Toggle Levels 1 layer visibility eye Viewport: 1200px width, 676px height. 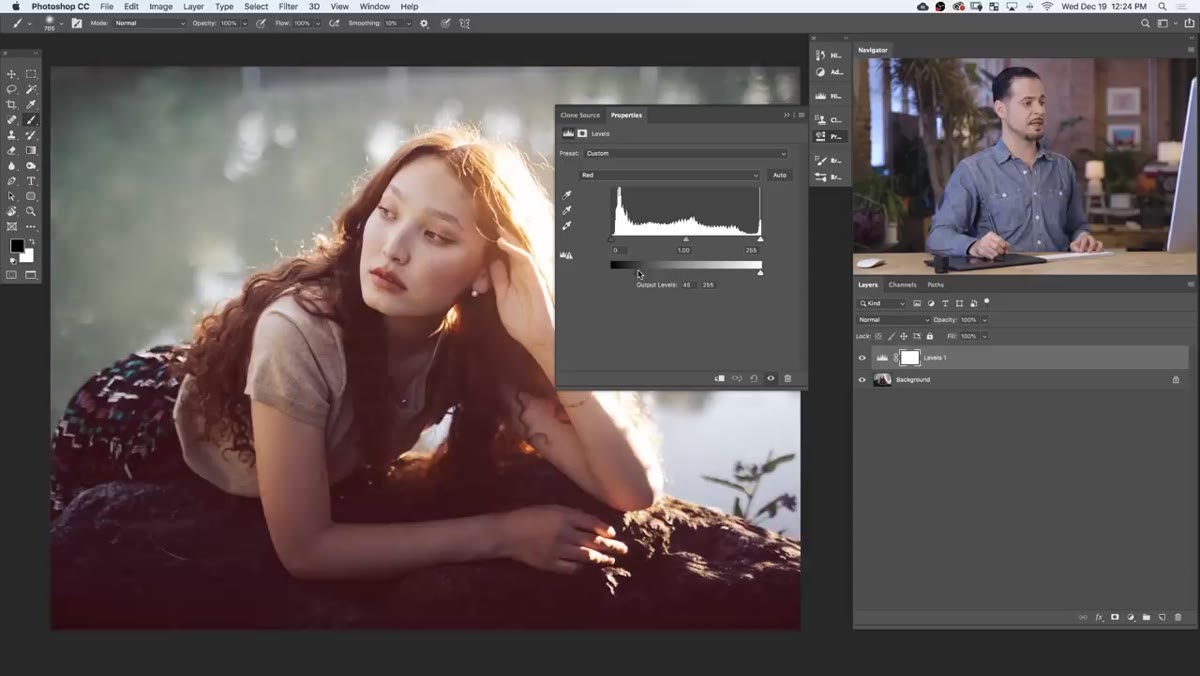[862, 357]
